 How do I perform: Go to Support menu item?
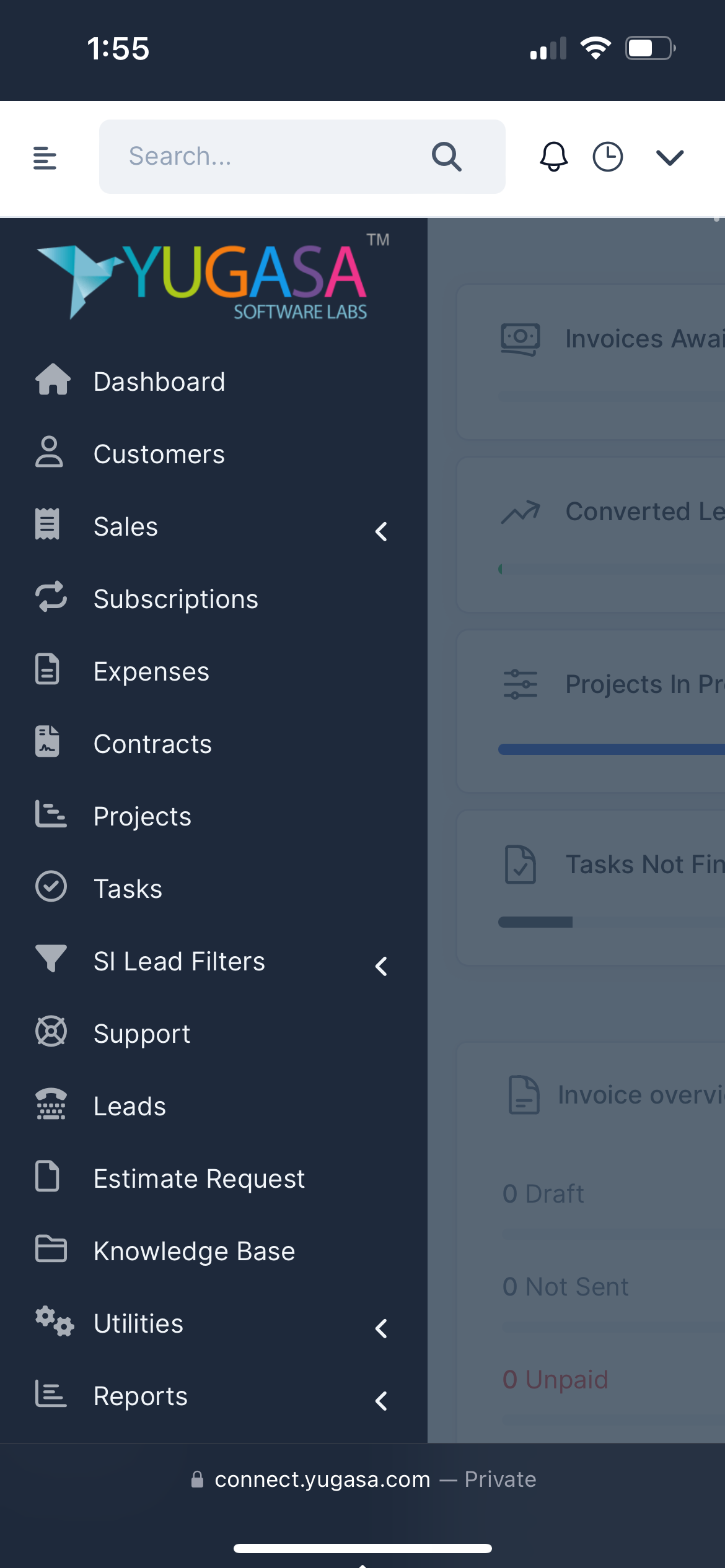coord(214,1034)
